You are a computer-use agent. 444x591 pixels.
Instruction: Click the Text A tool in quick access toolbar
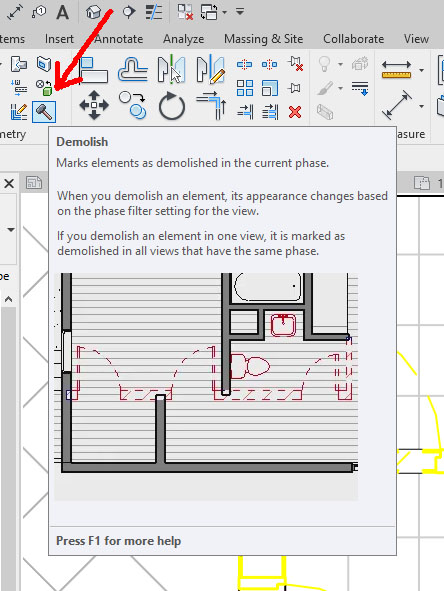pos(63,12)
